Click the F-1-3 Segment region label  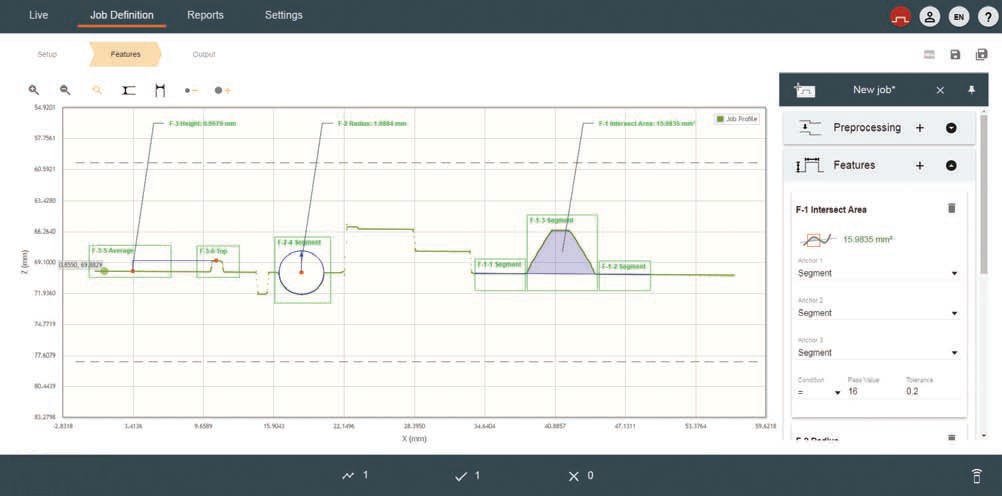(551, 220)
